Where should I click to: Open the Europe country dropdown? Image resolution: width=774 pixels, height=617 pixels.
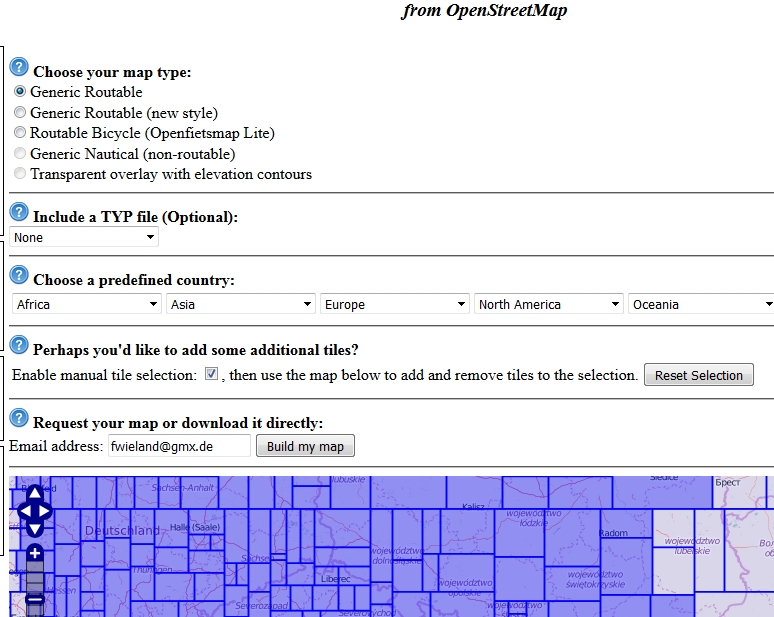395,304
